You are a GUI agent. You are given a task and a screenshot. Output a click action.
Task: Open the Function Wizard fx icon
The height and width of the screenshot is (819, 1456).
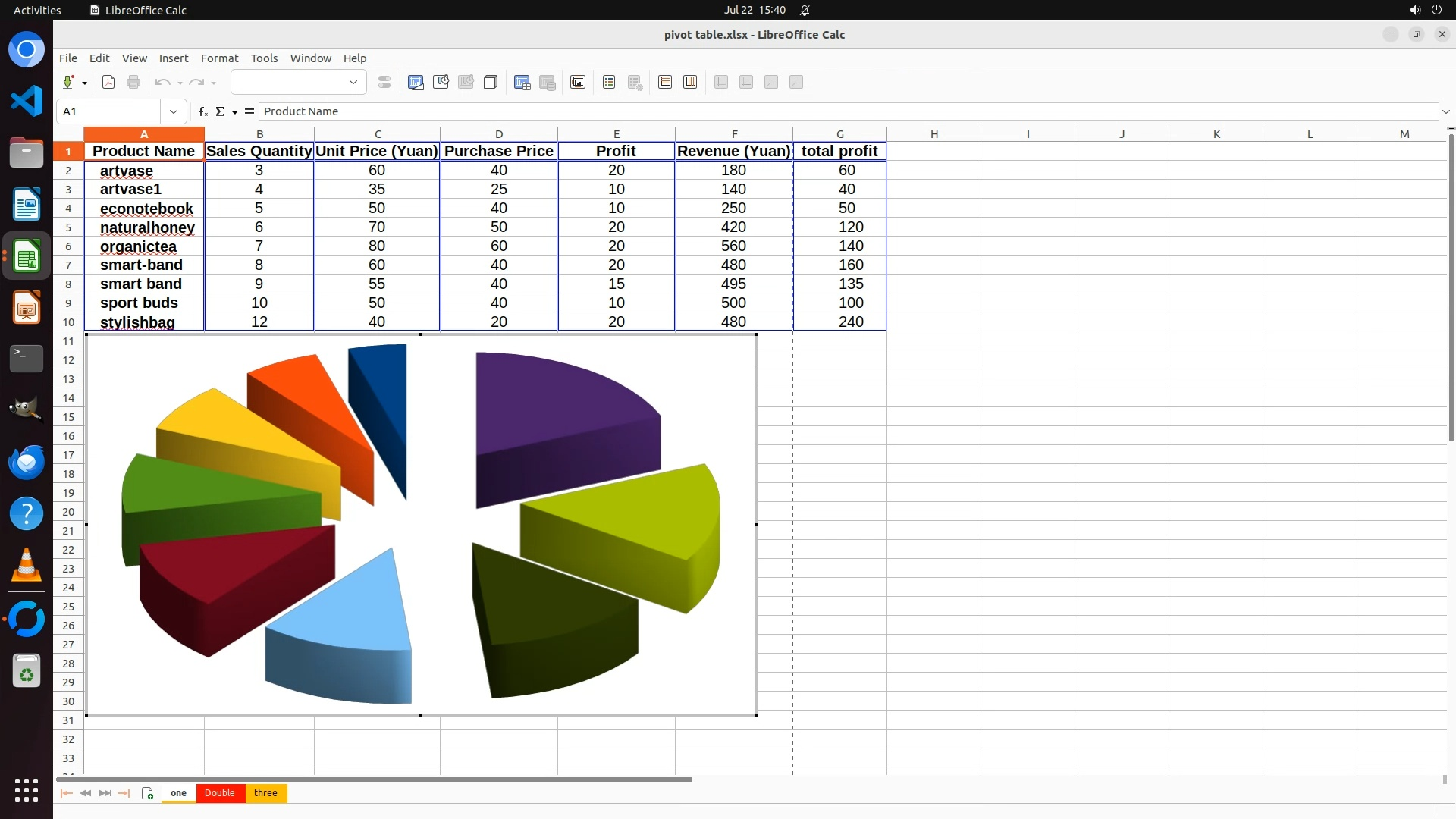202,111
